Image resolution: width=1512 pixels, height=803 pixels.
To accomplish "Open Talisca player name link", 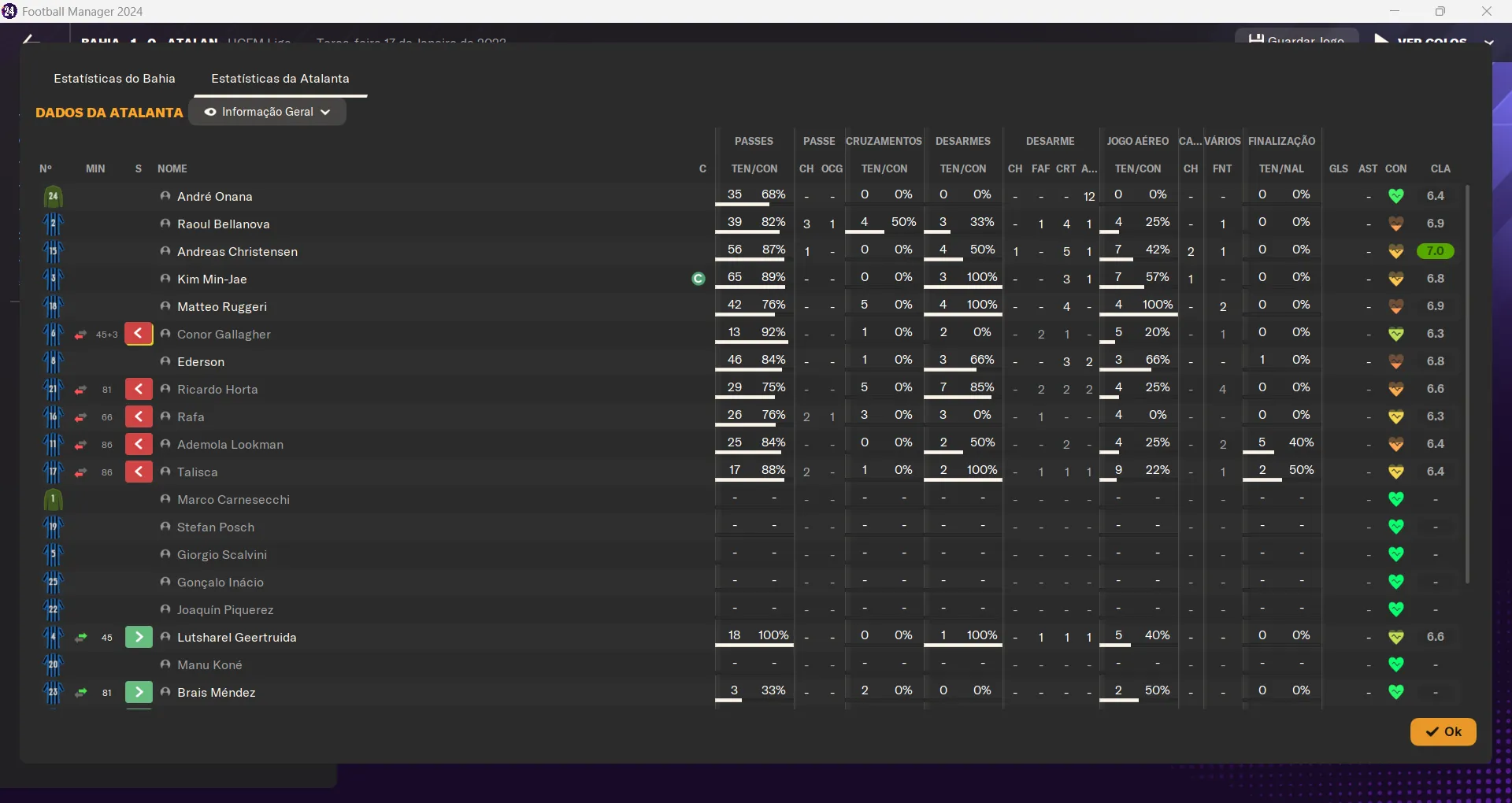I will [x=198, y=472].
